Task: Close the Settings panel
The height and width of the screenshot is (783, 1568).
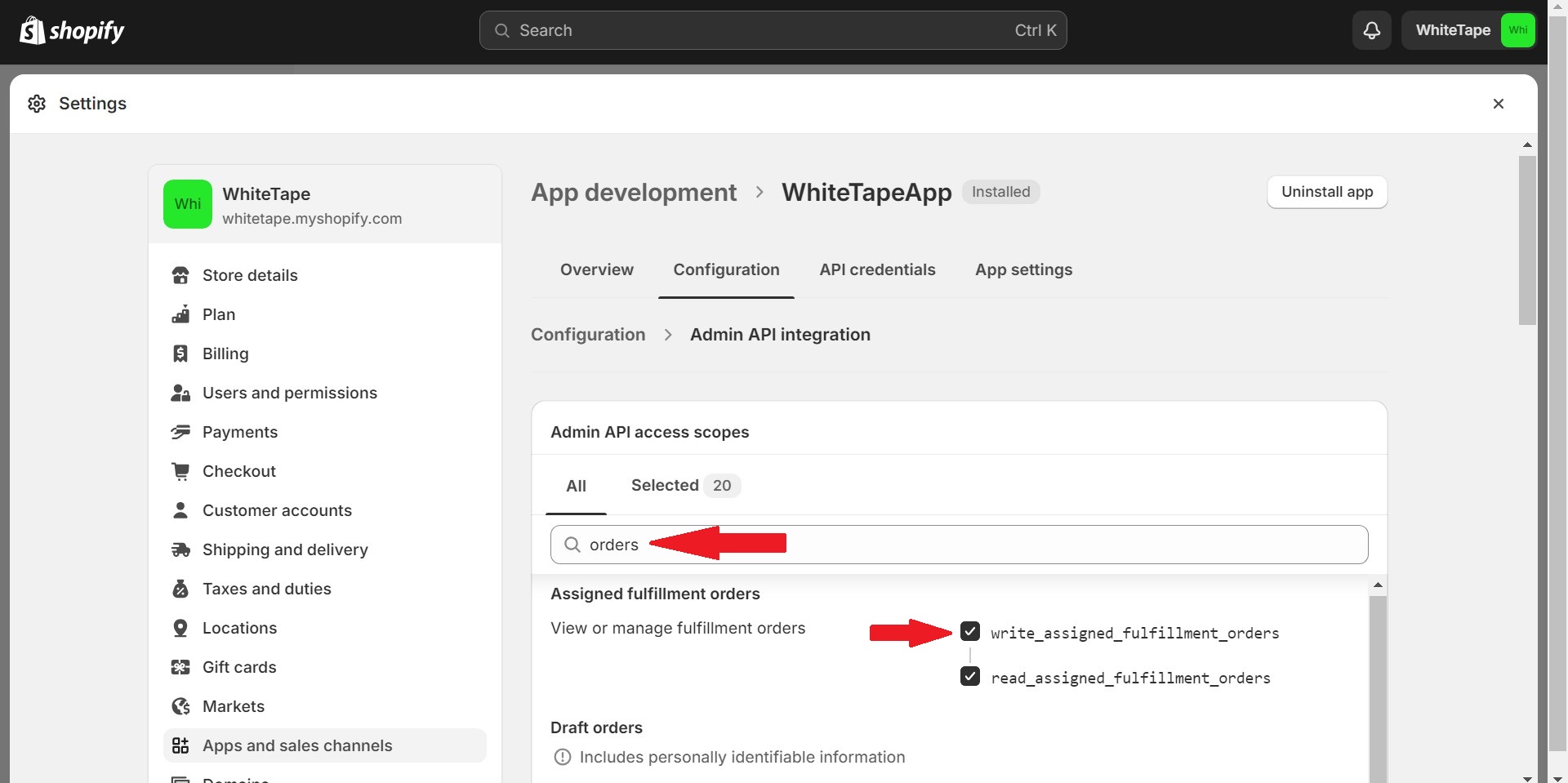Action: 1499,104
